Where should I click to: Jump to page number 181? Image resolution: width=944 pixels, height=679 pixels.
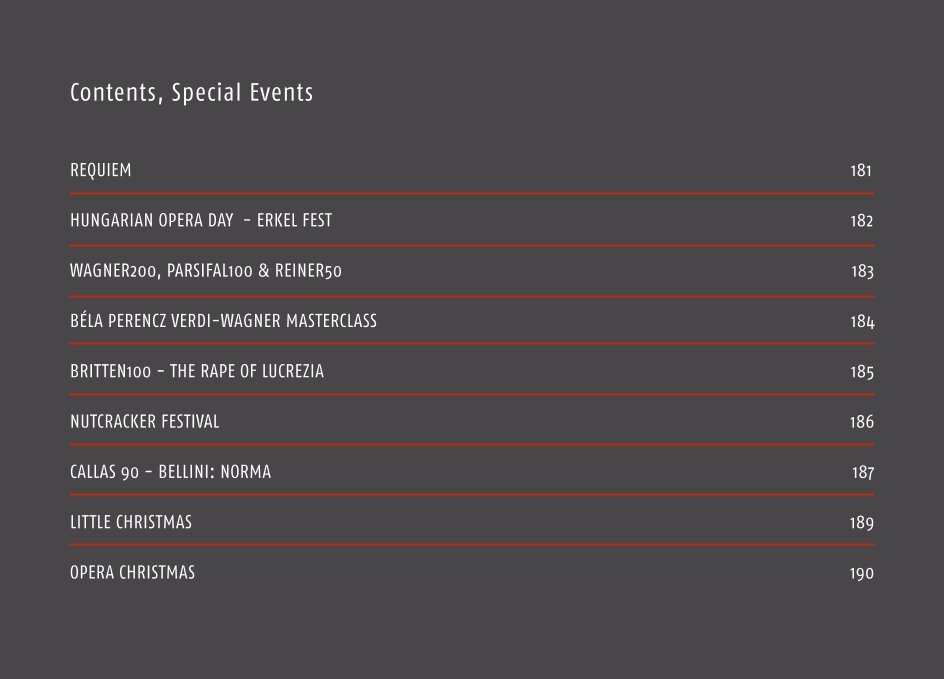(861, 170)
